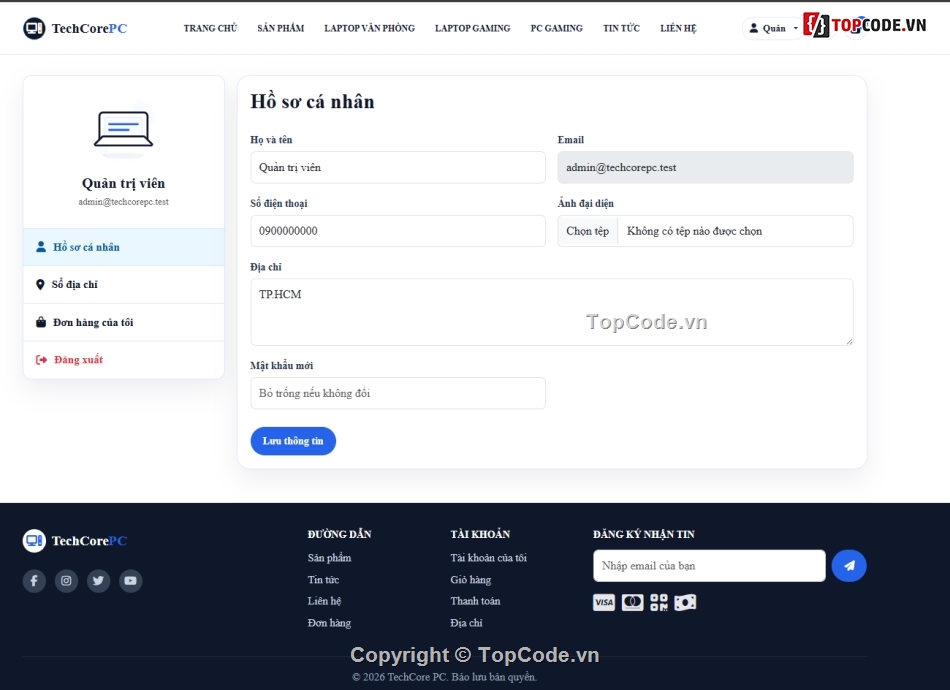Click the user icon in Quản account button
This screenshot has height=690, width=950.
click(754, 28)
